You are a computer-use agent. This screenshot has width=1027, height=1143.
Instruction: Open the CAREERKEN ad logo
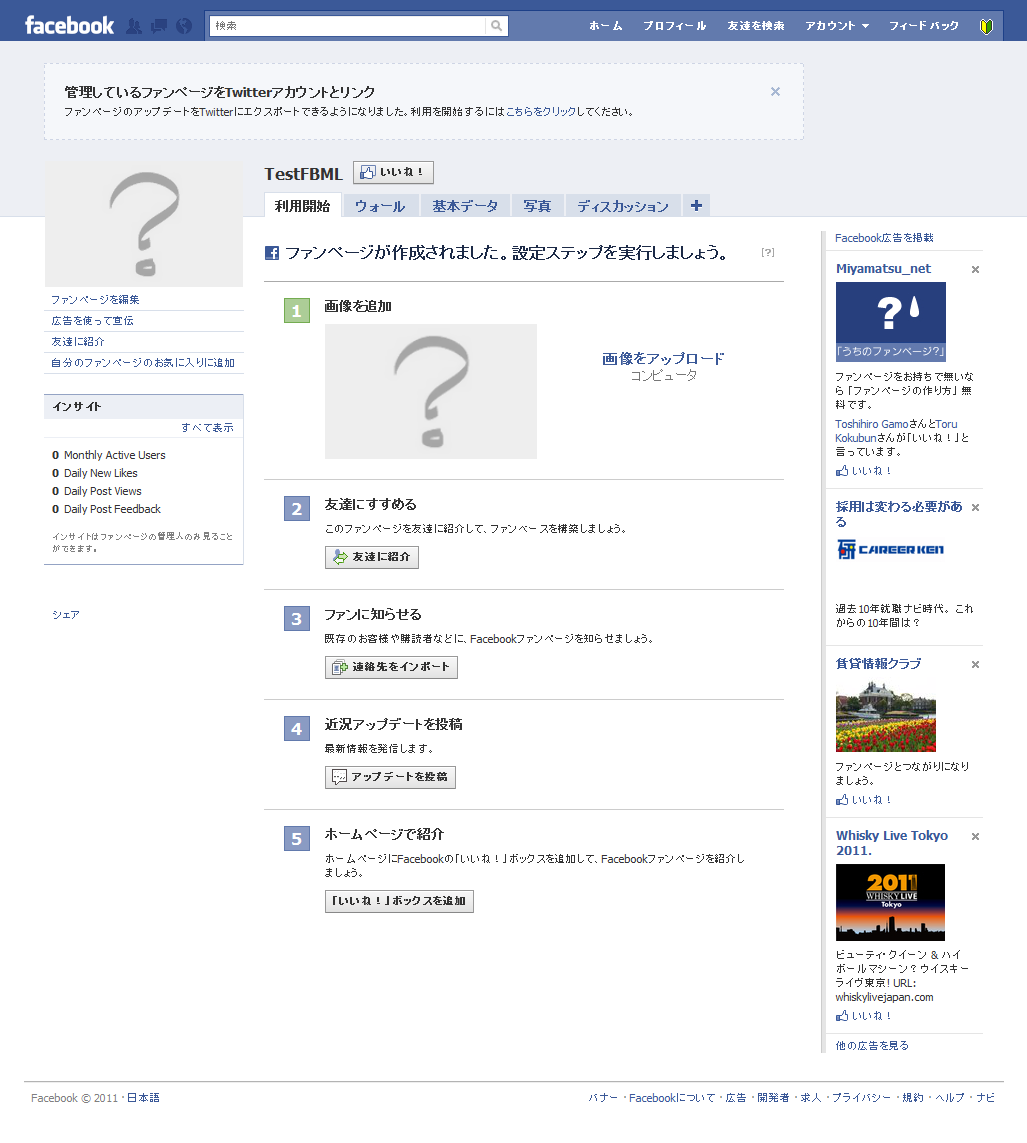pos(891,549)
